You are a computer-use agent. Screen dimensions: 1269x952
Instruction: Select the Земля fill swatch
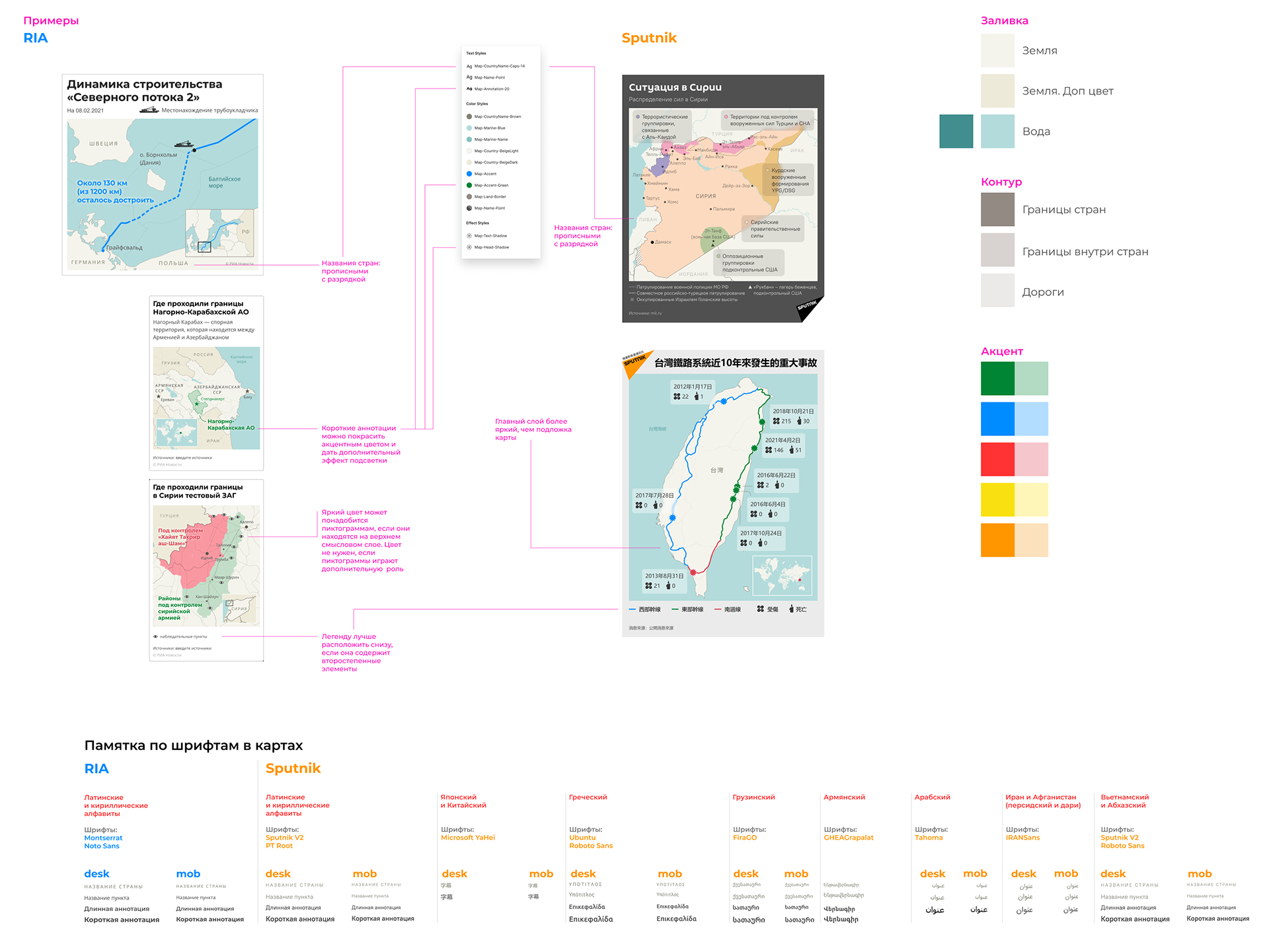pyautogui.click(x=997, y=50)
